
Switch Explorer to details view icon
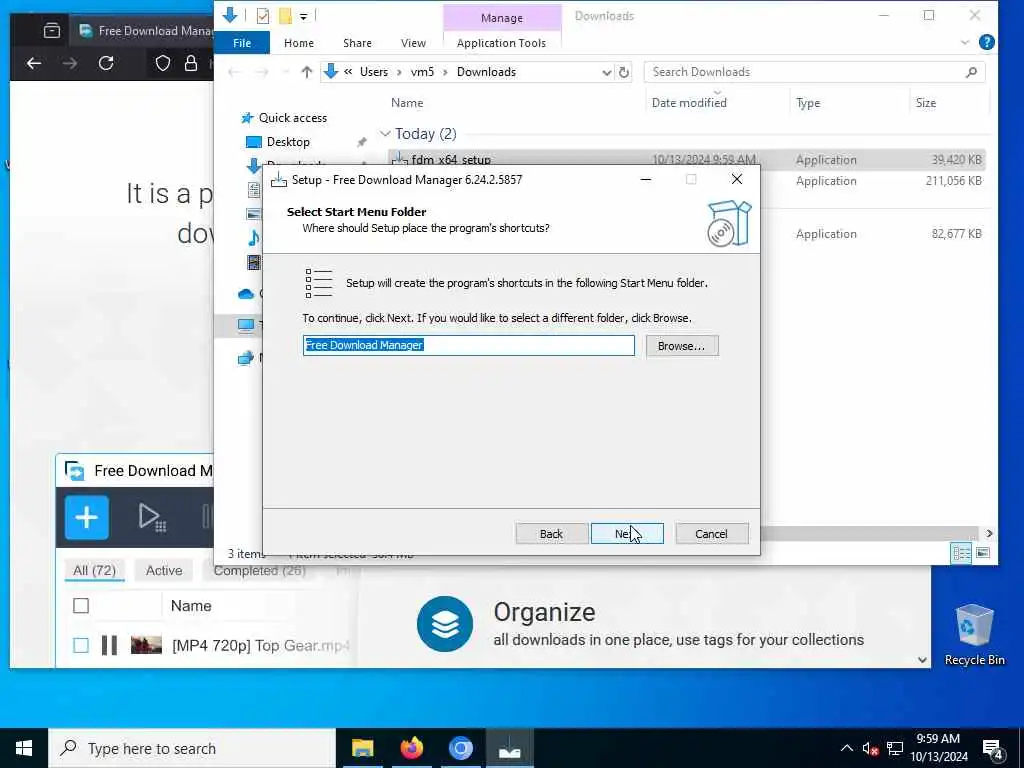coord(961,553)
